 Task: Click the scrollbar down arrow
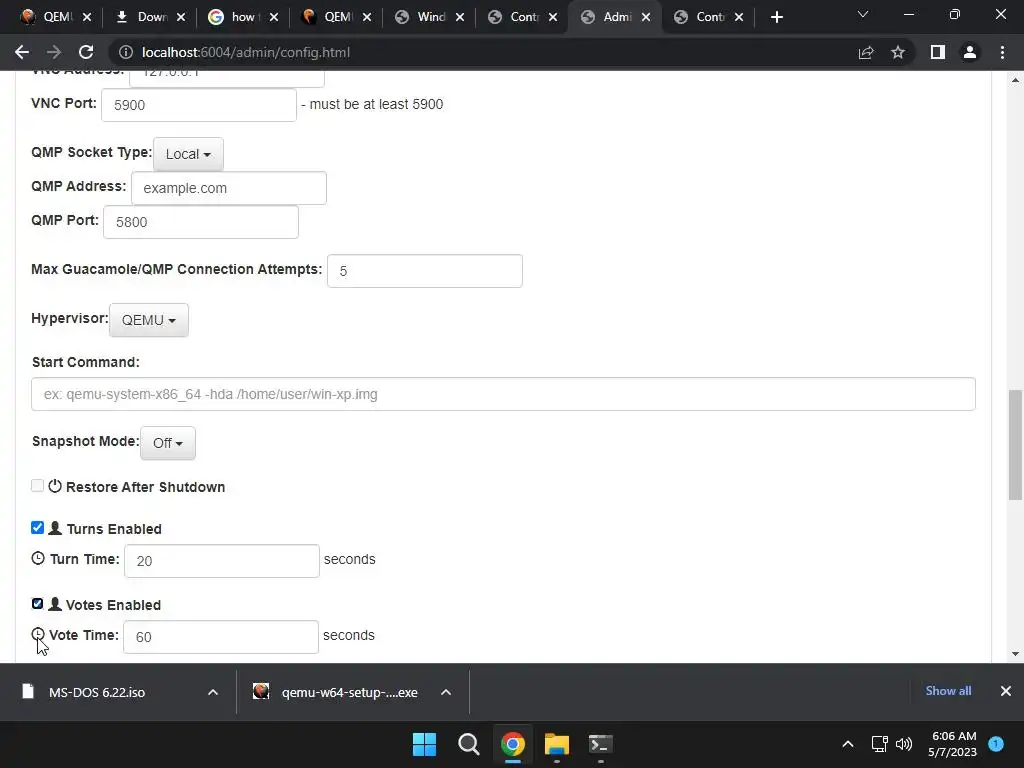pos(1015,654)
